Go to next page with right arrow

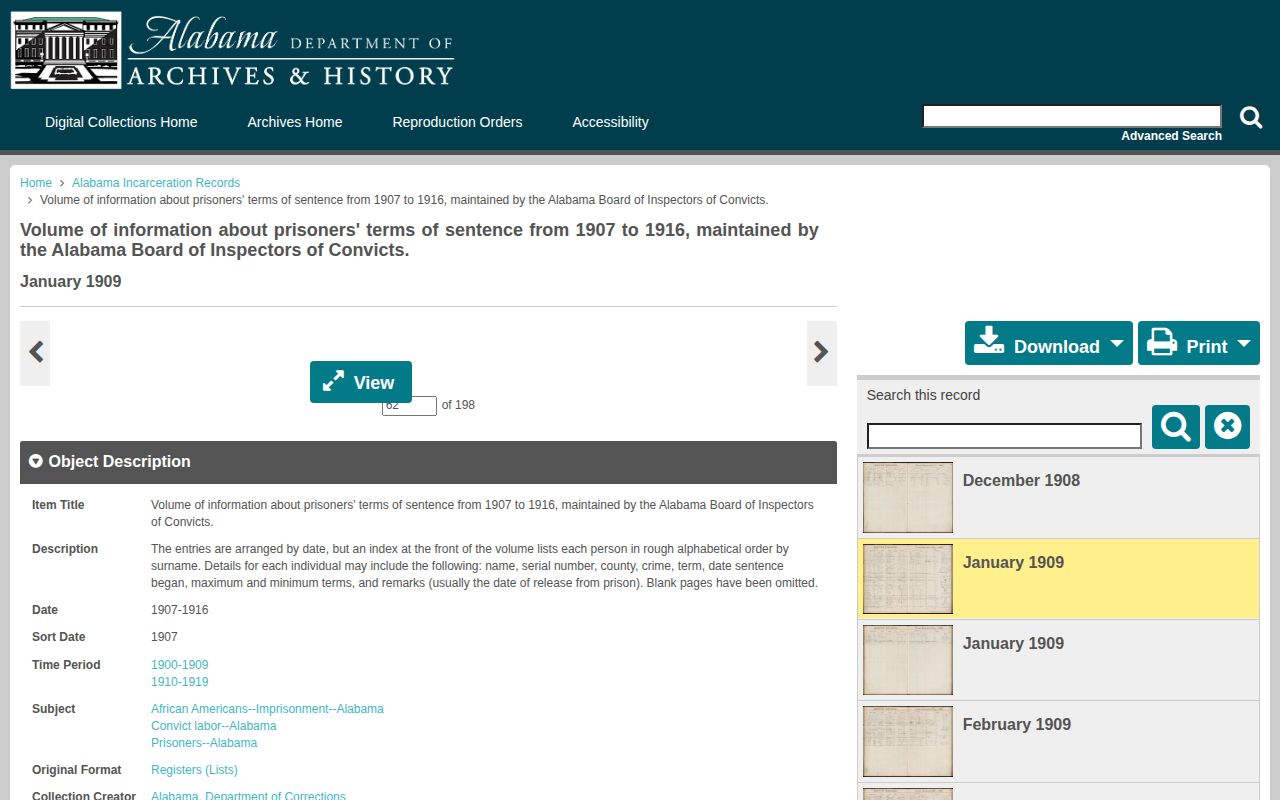point(822,352)
